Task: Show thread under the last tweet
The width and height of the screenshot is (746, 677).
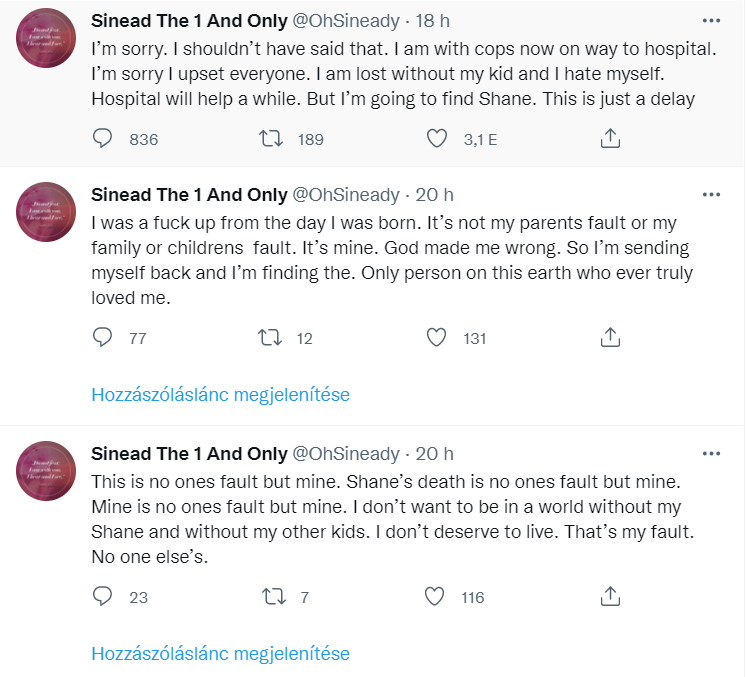Action: (x=220, y=654)
